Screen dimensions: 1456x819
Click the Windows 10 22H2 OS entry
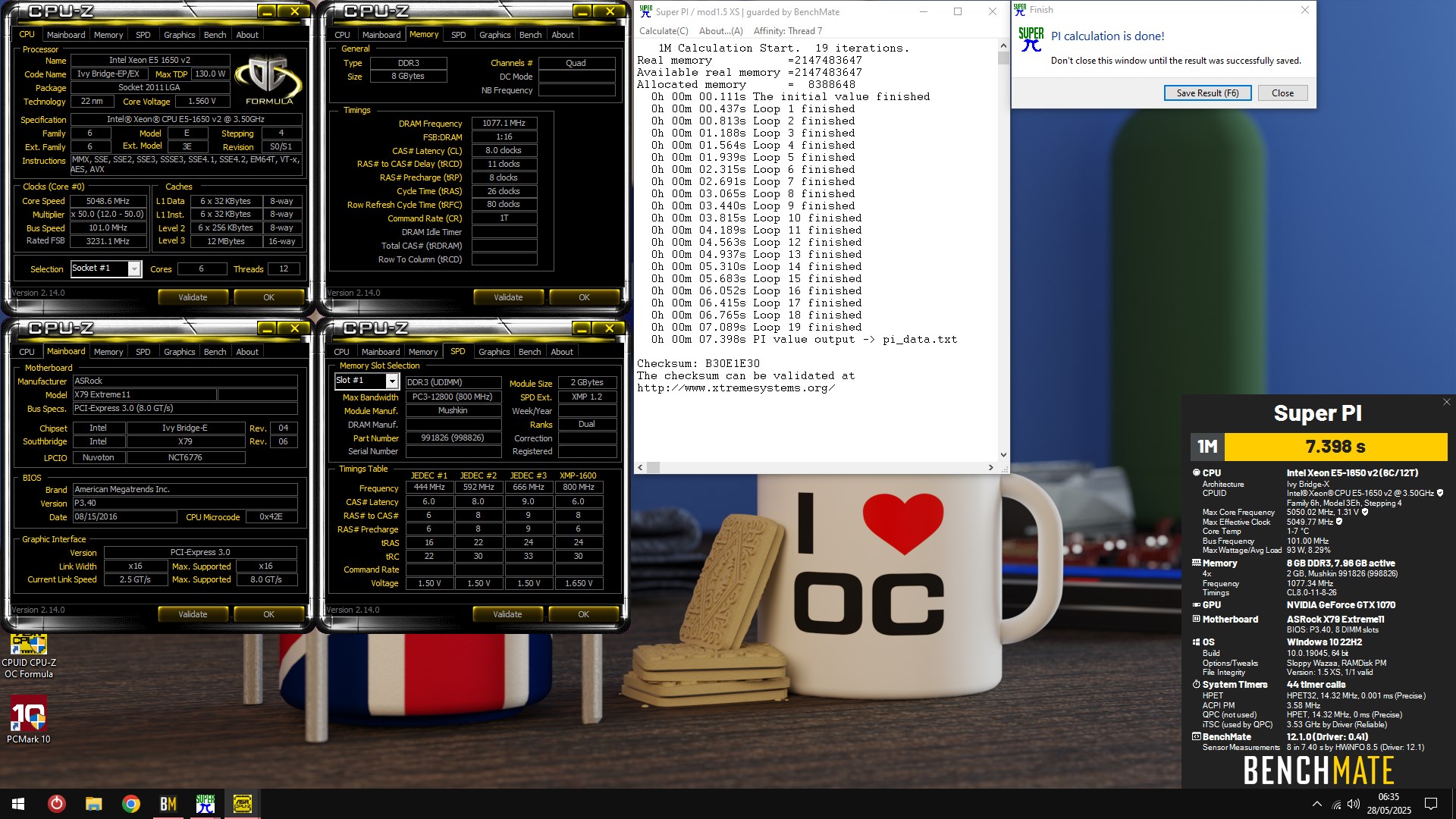click(1324, 642)
